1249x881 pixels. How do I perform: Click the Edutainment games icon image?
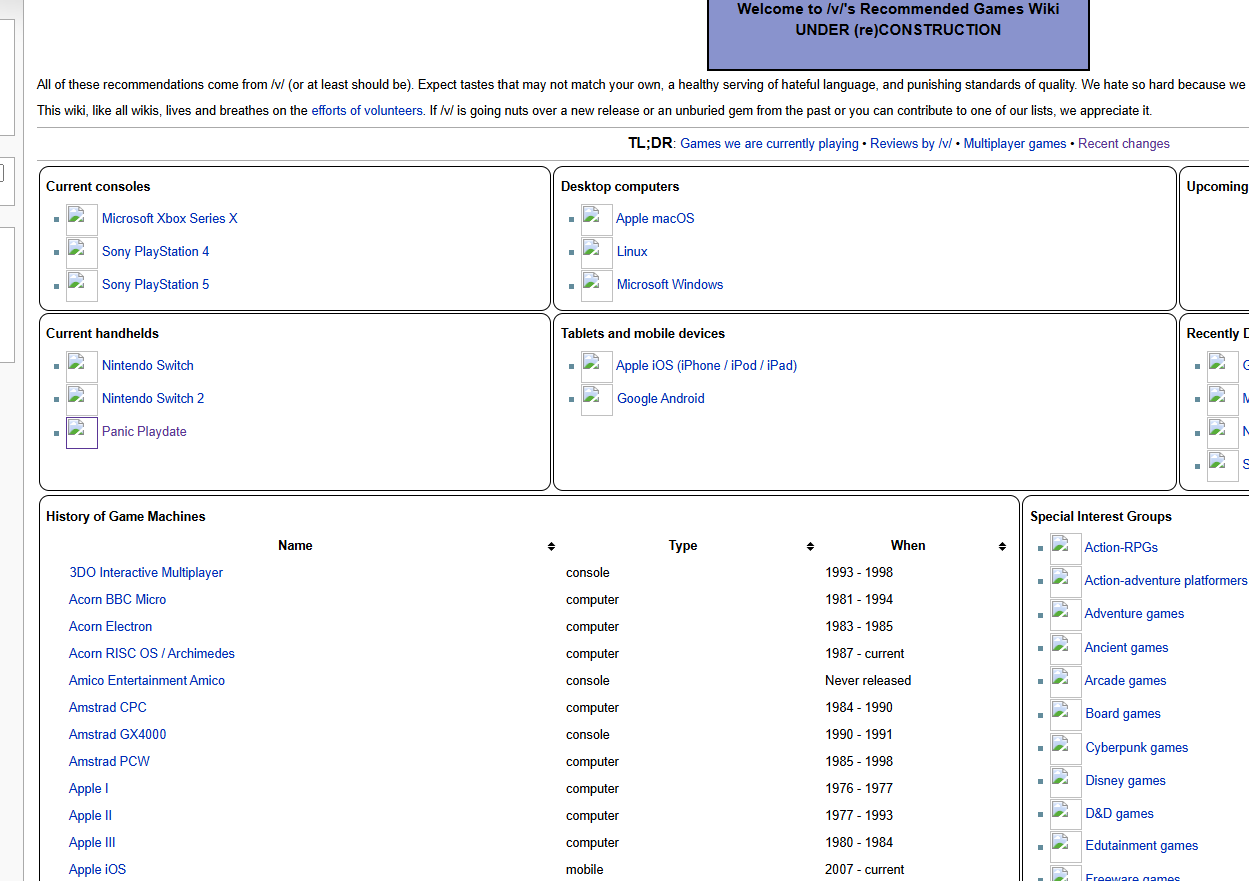(1066, 846)
